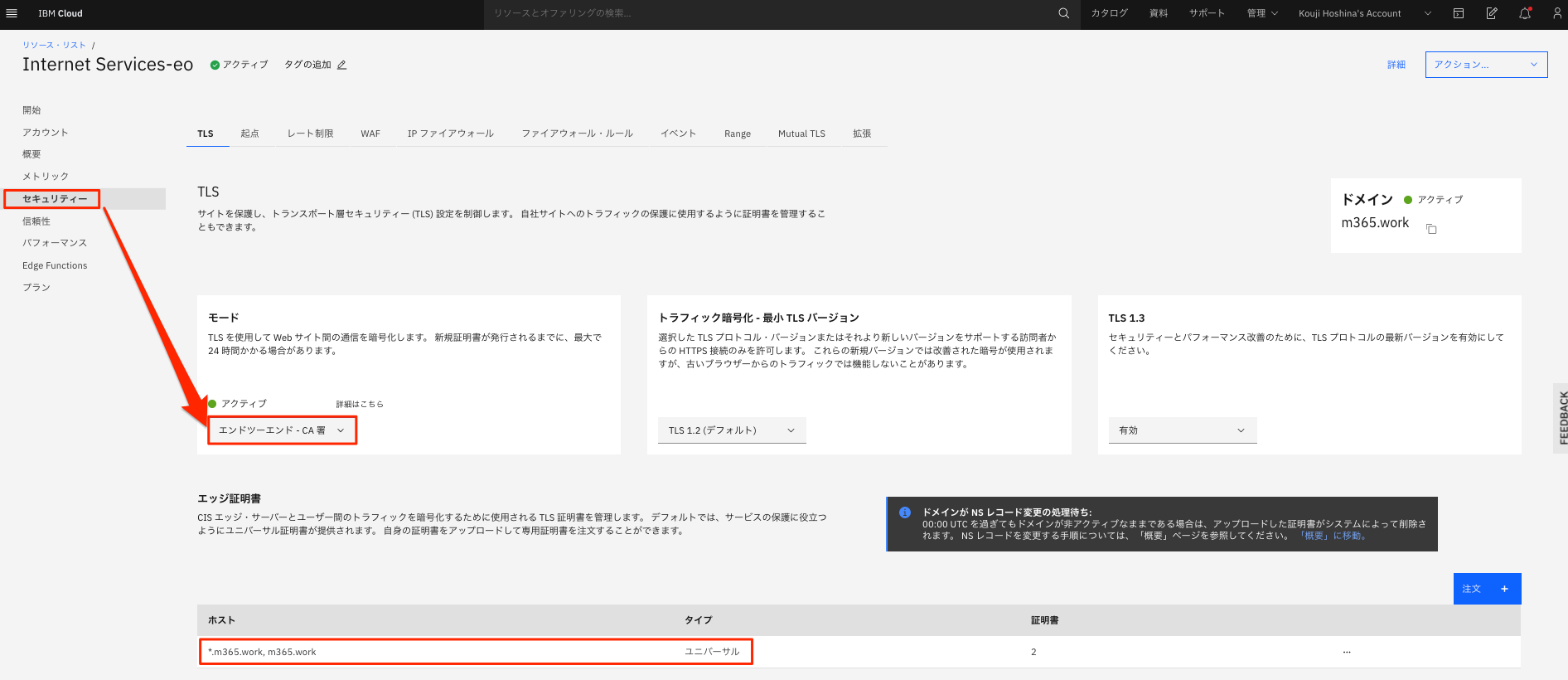Switch to the イベント tab
This screenshot has height=680, width=1568.
click(678, 134)
